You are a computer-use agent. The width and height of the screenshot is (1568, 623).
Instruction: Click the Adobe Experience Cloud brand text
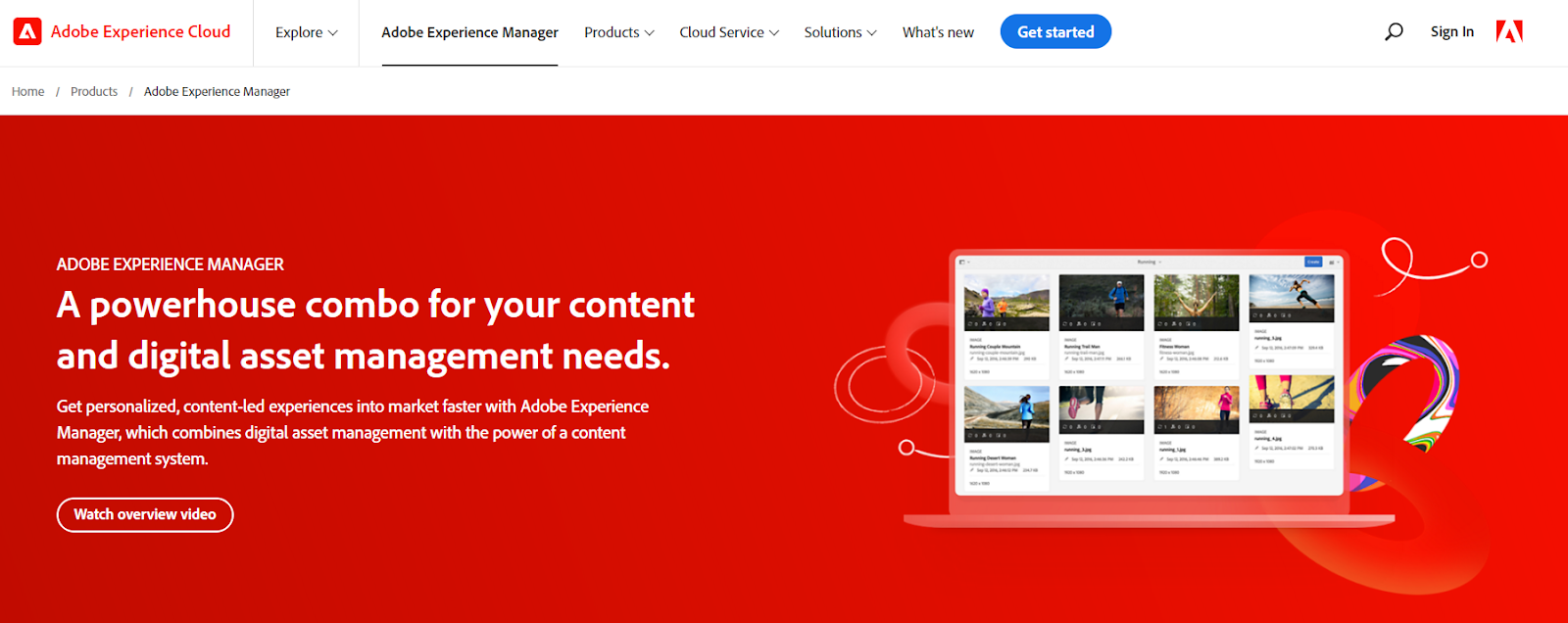pos(141,31)
